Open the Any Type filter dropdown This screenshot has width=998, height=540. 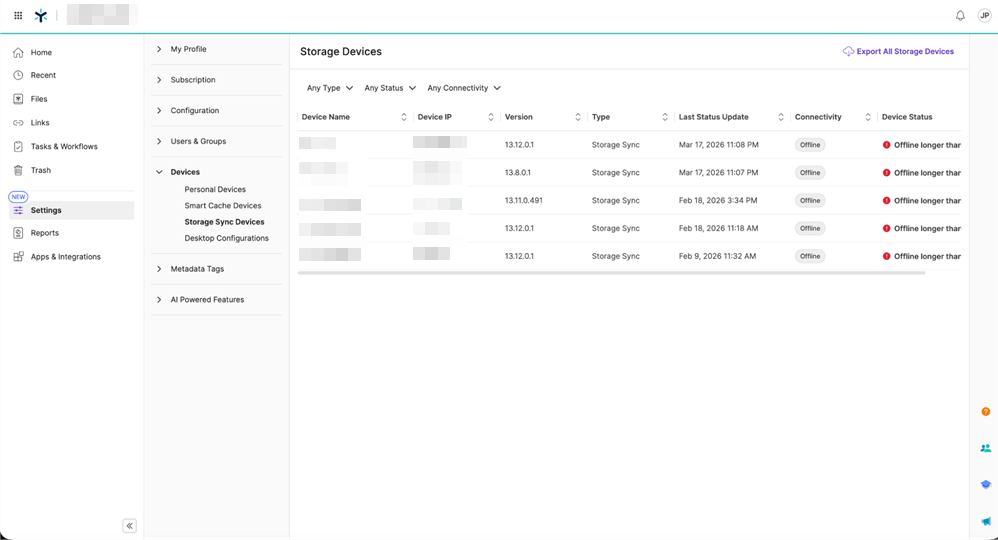click(330, 88)
